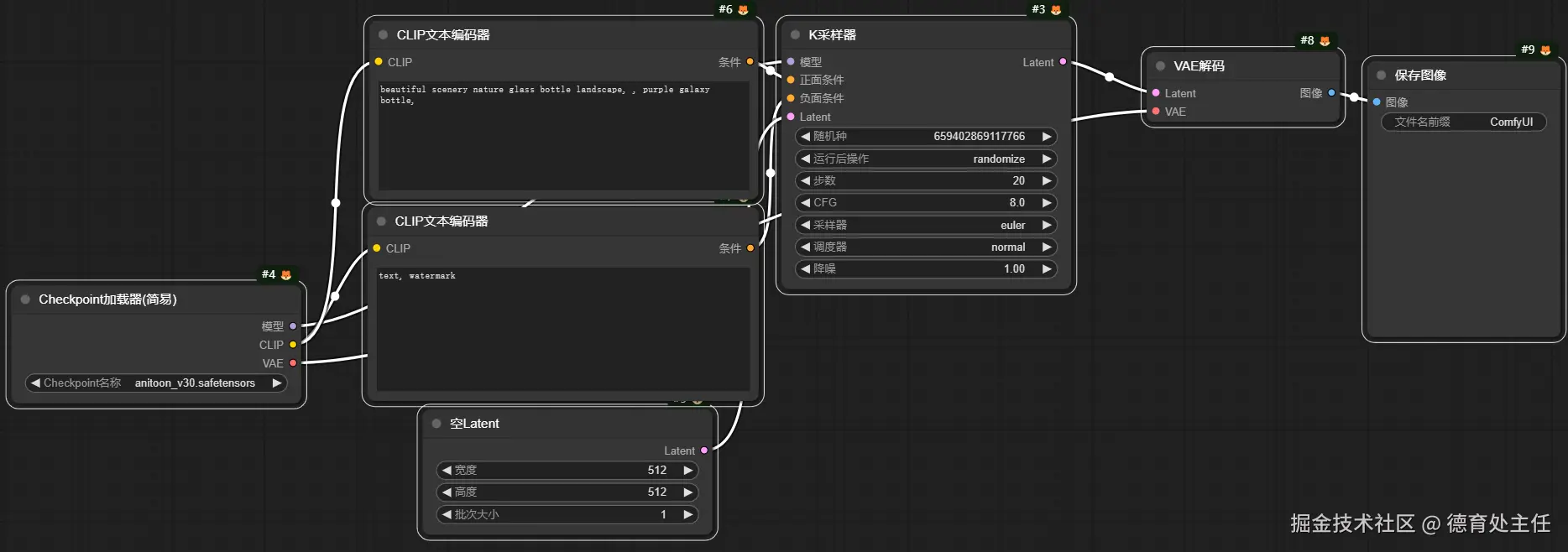This screenshot has height=552, width=1568.
Task: Switch to next 采样器 using right arrow
Action: tap(1047, 225)
